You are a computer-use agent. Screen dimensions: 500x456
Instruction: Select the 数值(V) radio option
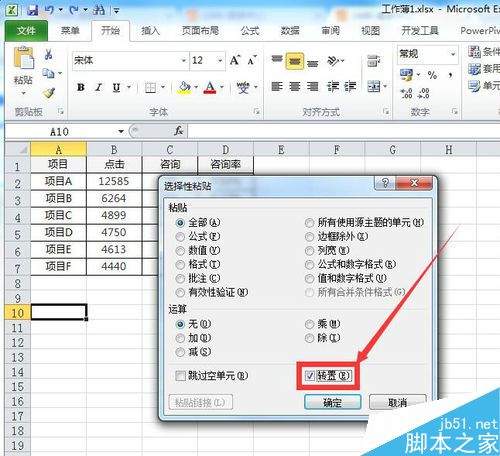tap(180, 251)
